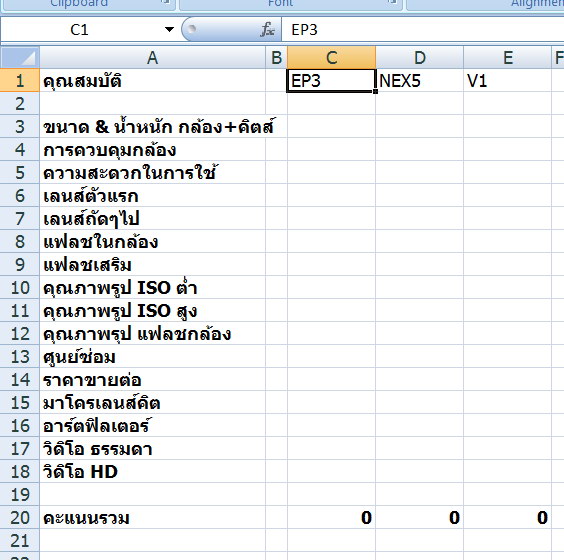Select column D header

tap(419, 58)
